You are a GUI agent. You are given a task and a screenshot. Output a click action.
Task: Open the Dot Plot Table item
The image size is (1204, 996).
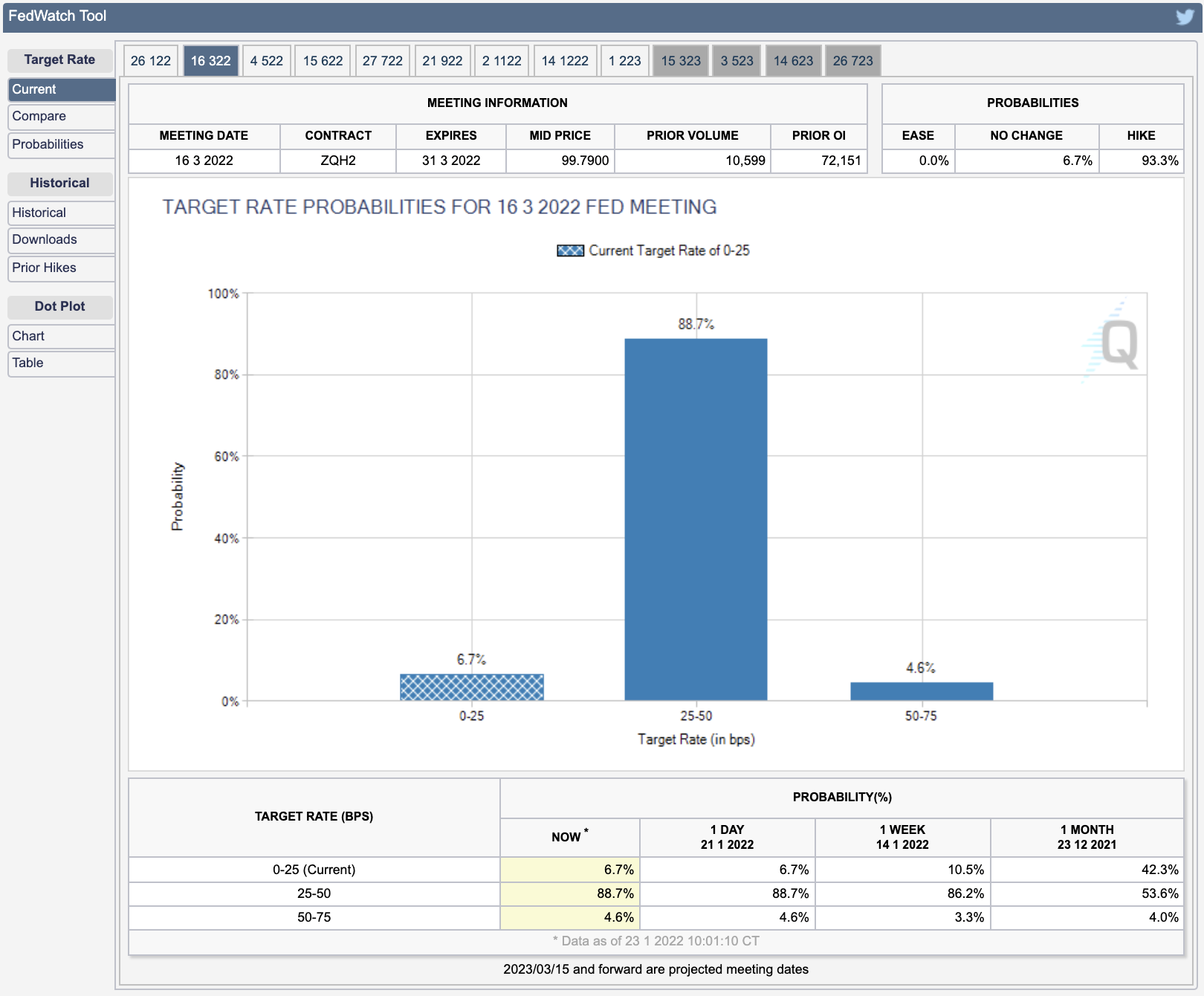[62, 363]
